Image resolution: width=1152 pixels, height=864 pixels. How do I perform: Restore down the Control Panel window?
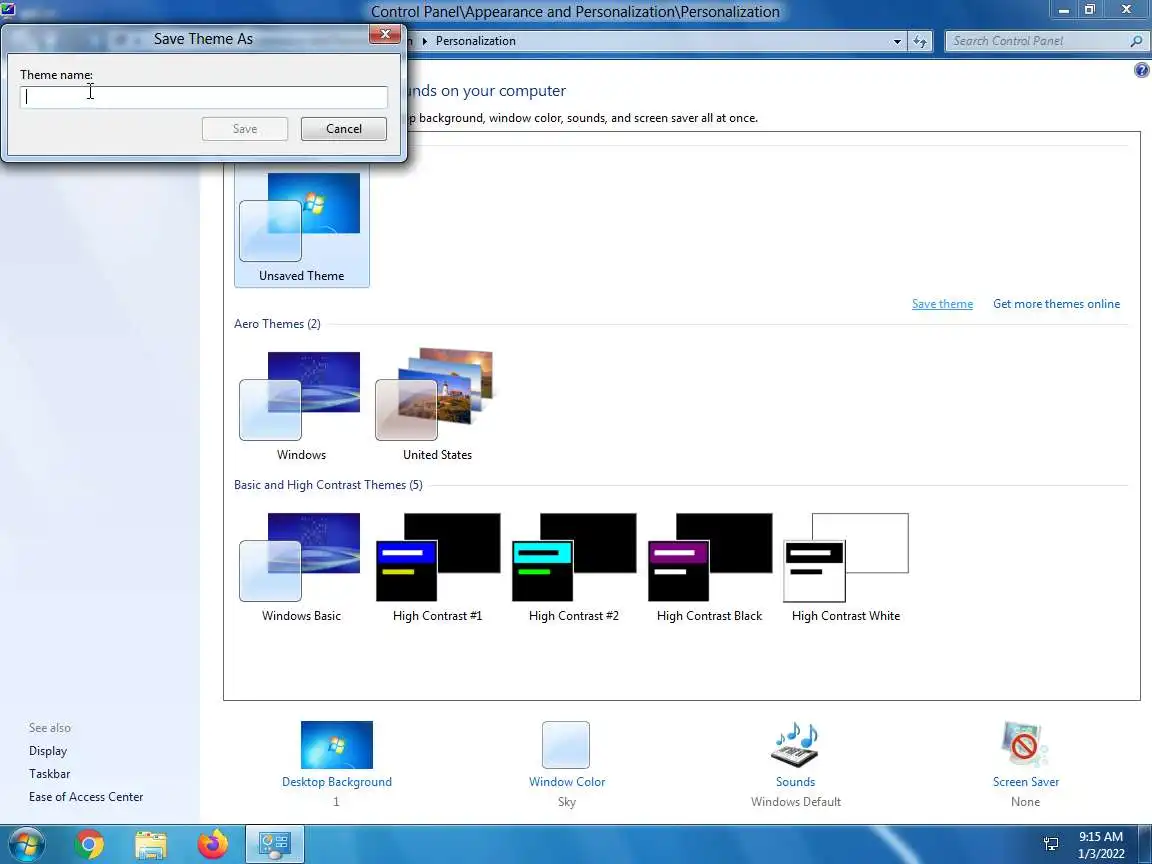pos(1090,10)
